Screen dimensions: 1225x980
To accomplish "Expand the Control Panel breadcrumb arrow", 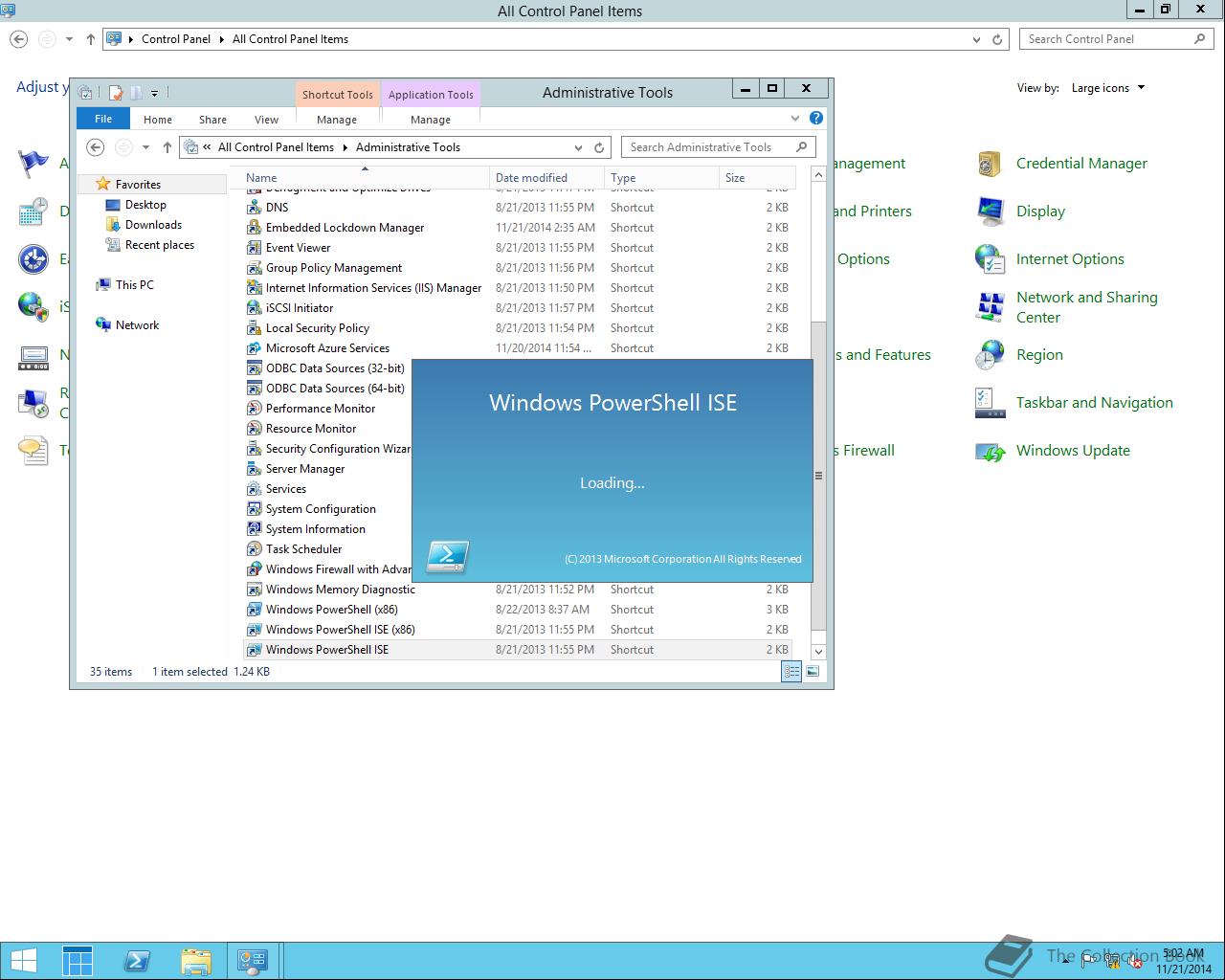I will [x=221, y=39].
